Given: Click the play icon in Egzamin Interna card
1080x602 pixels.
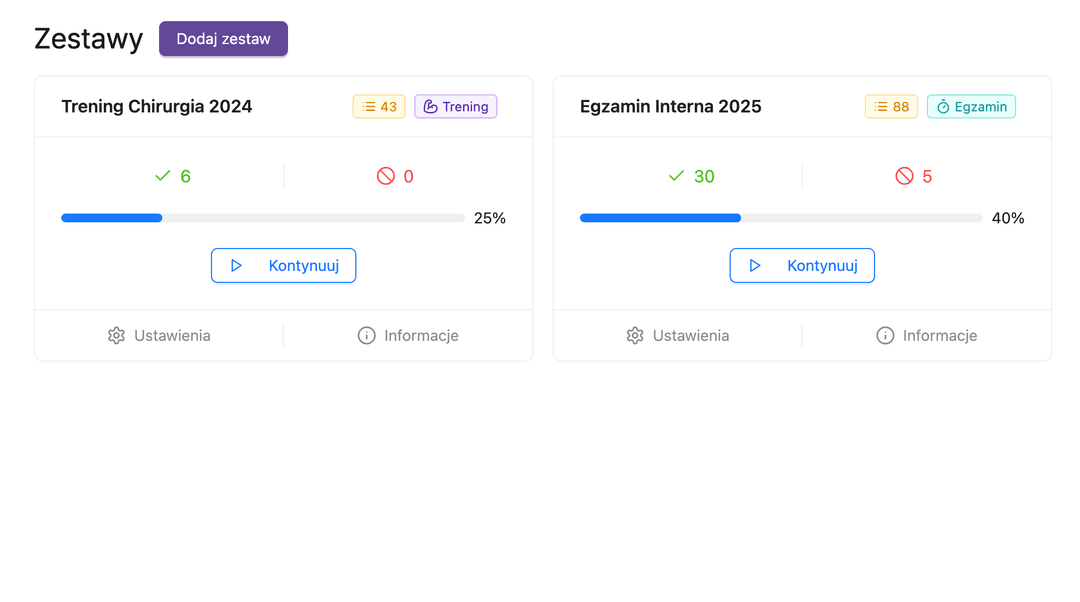Looking at the screenshot, I should click(x=755, y=265).
